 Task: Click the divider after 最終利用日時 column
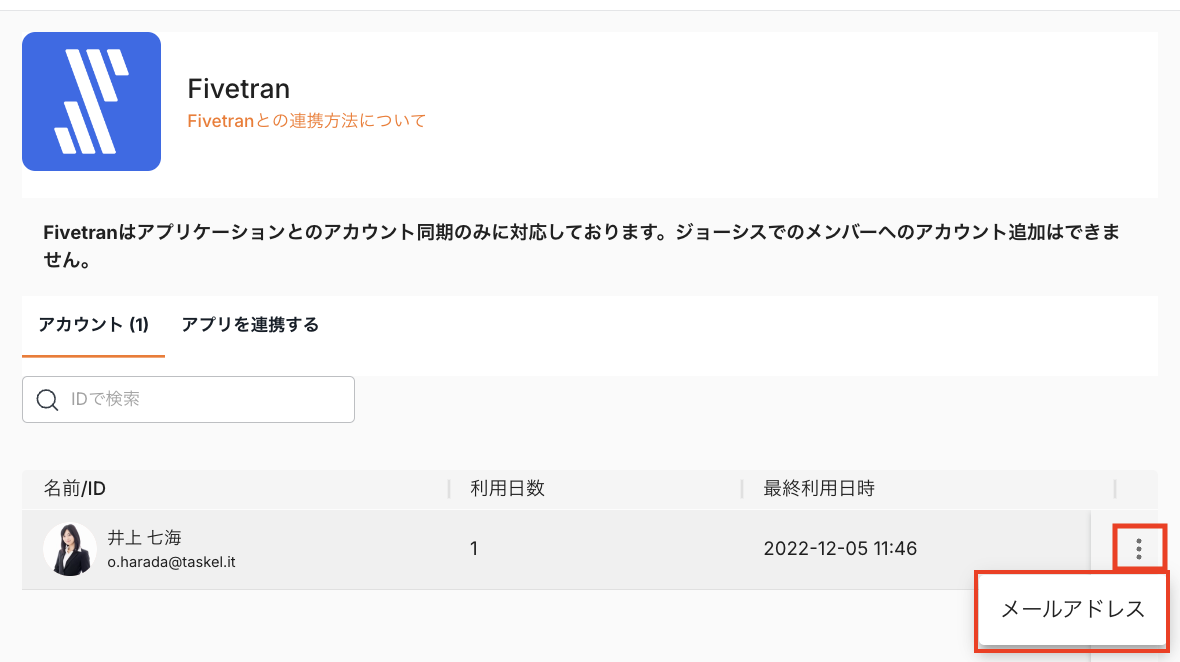(x=1115, y=489)
